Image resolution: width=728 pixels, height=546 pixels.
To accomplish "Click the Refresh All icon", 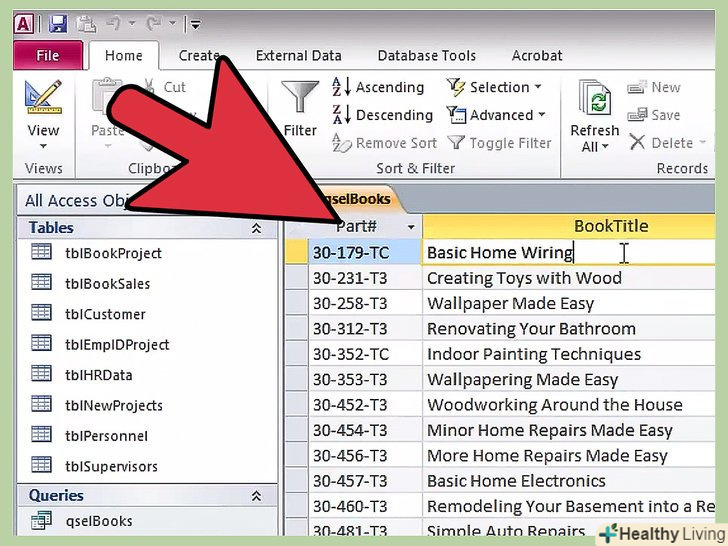I will pyautogui.click(x=595, y=97).
